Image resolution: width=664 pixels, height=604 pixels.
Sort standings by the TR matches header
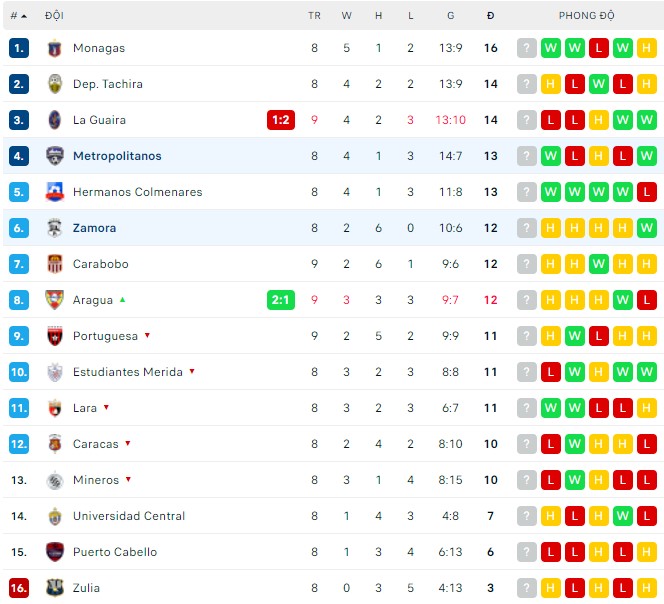coord(314,16)
